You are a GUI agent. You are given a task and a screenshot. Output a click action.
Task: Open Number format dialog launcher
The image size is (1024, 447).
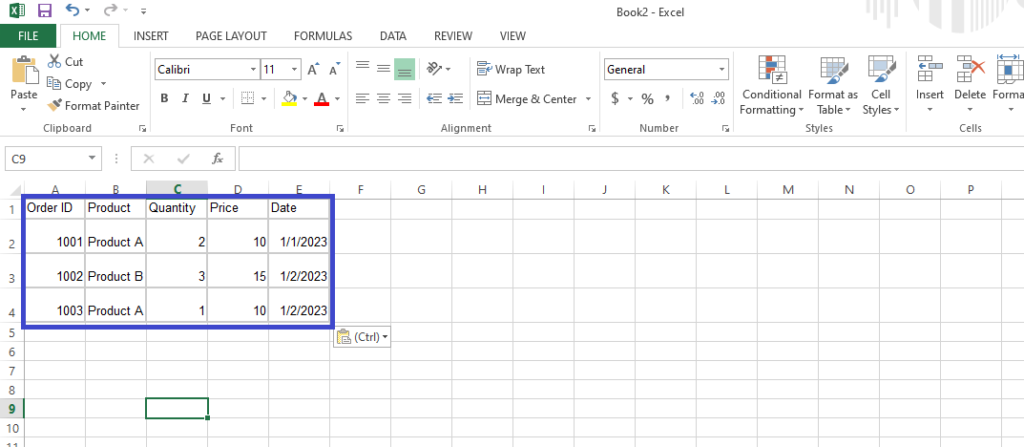(x=725, y=129)
